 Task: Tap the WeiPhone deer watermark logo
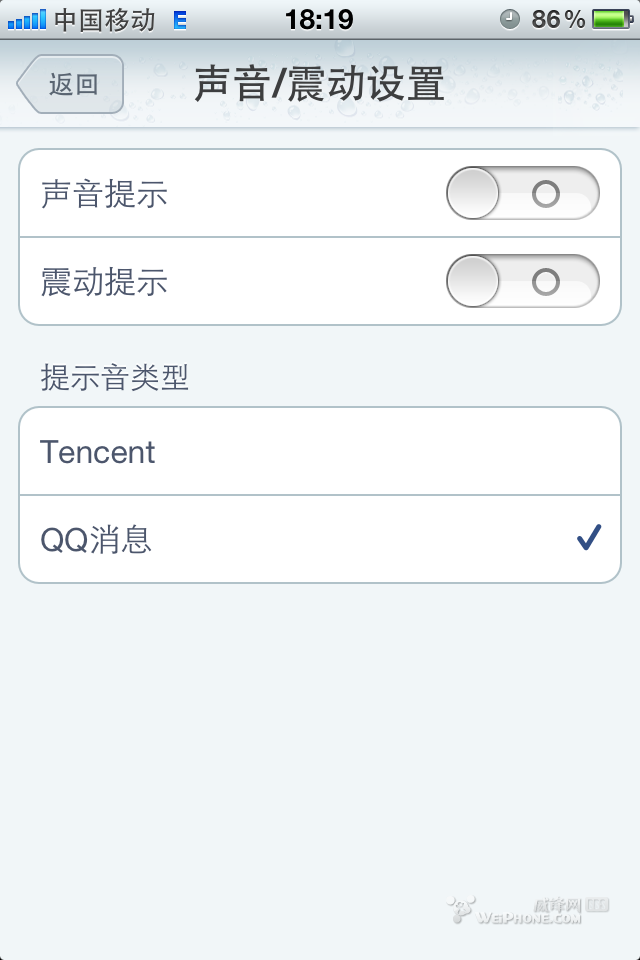[462, 908]
